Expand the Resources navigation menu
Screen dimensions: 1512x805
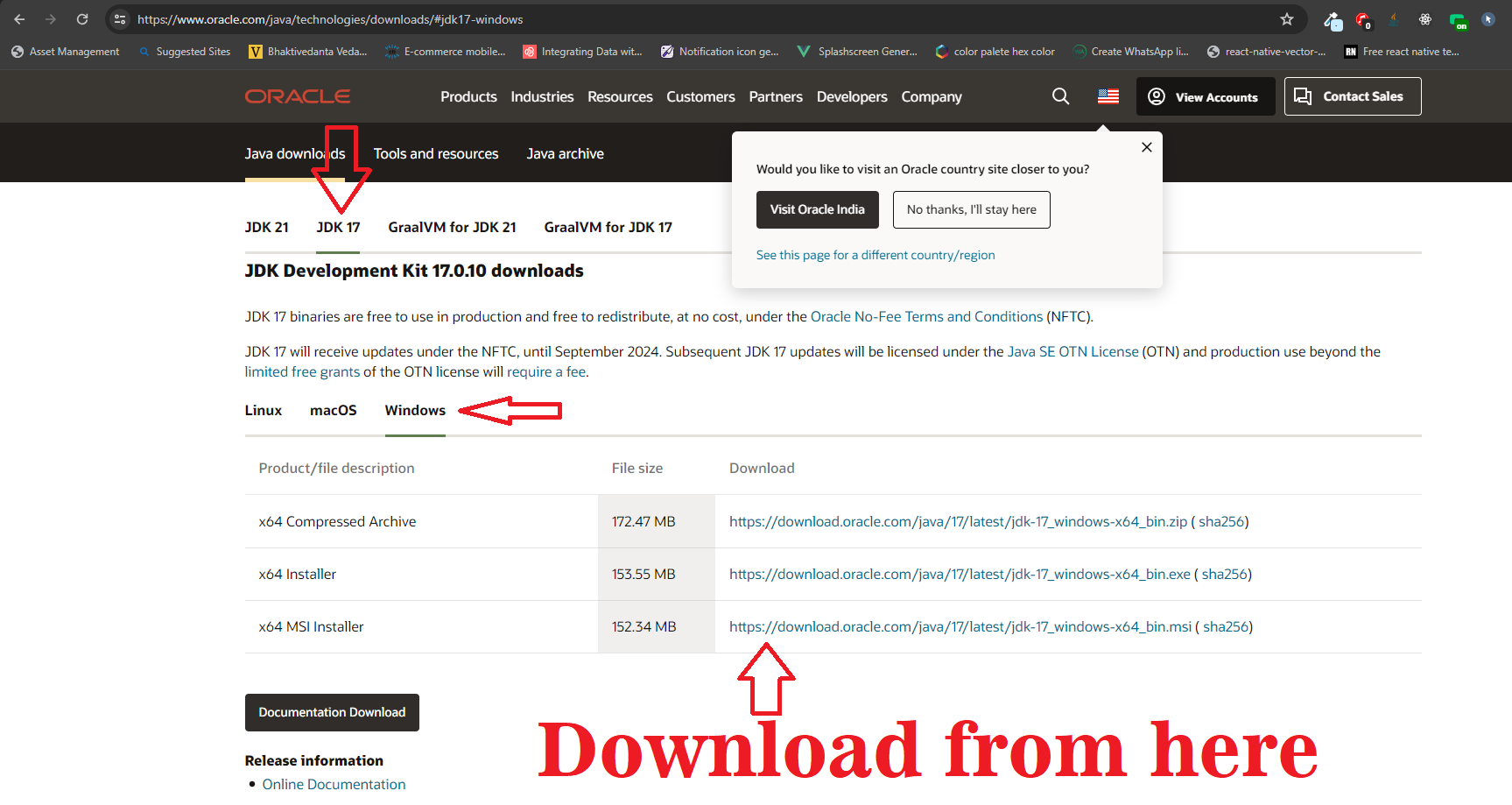[x=620, y=96]
